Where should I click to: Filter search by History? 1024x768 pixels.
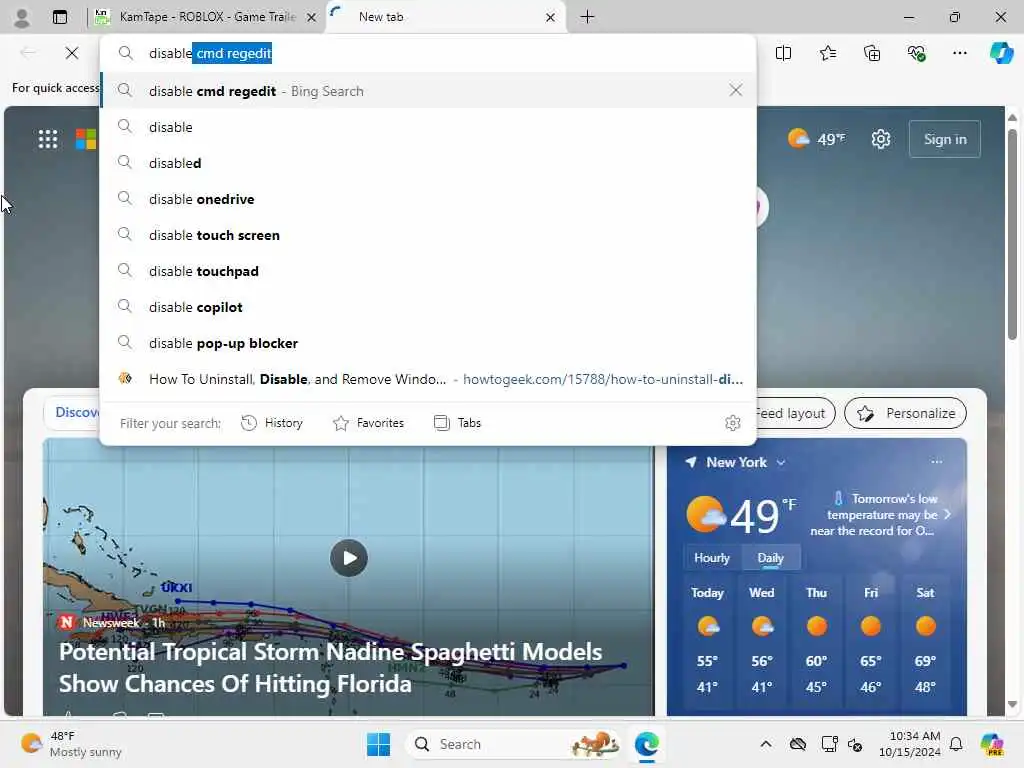tap(272, 423)
